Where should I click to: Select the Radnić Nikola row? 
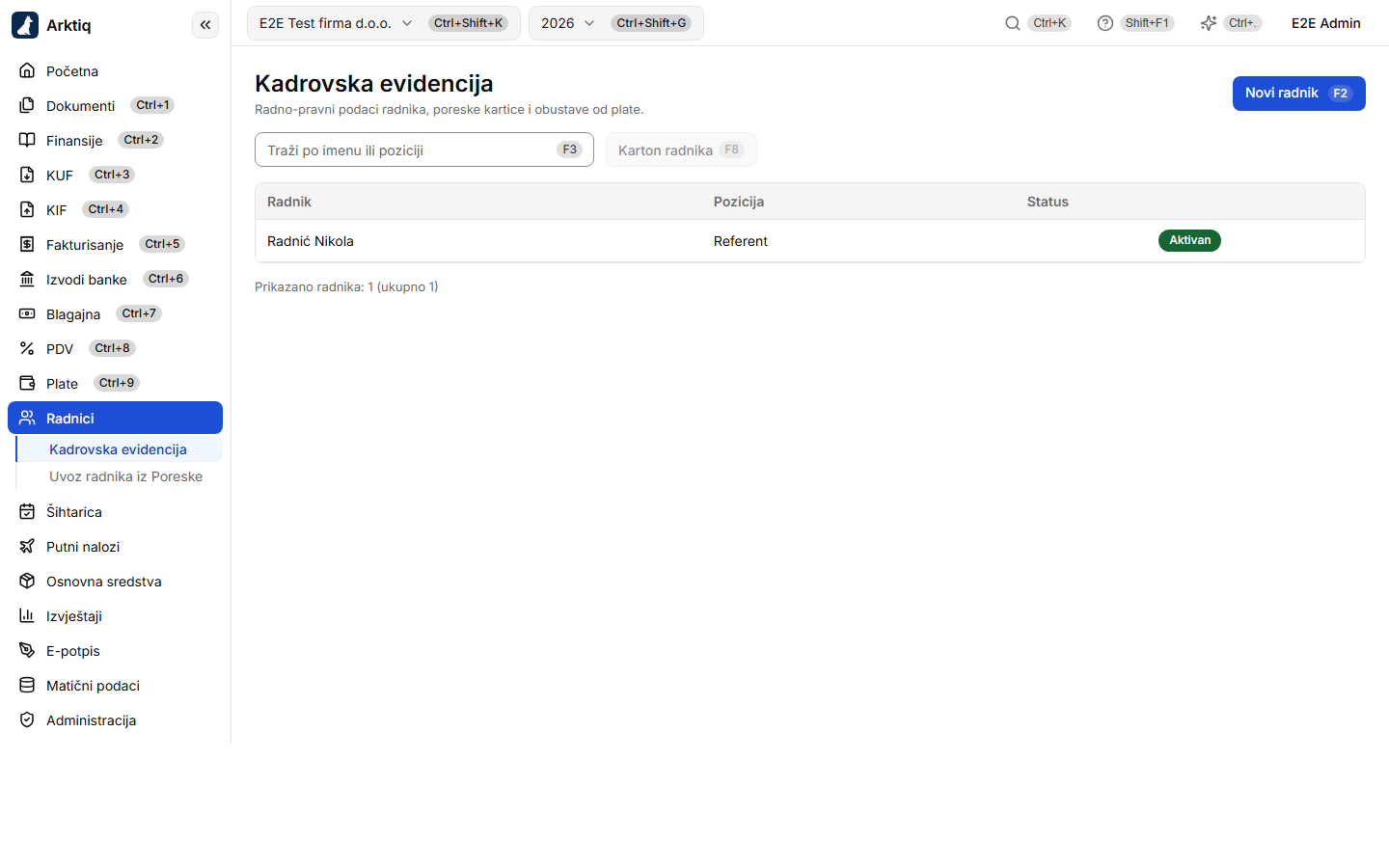pyautogui.click(x=810, y=241)
